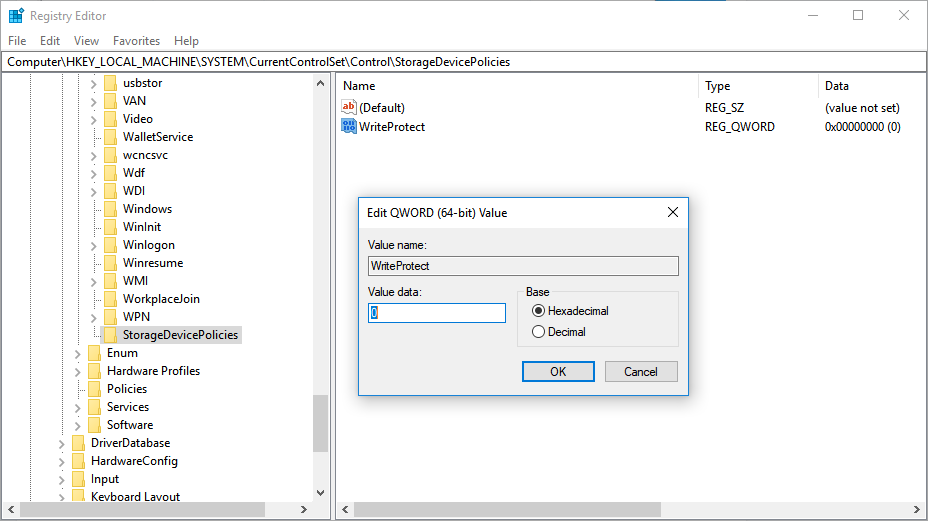Click the WriteProtect QWORD value icon
The width and height of the screenshot is (928, 521).
349,127
